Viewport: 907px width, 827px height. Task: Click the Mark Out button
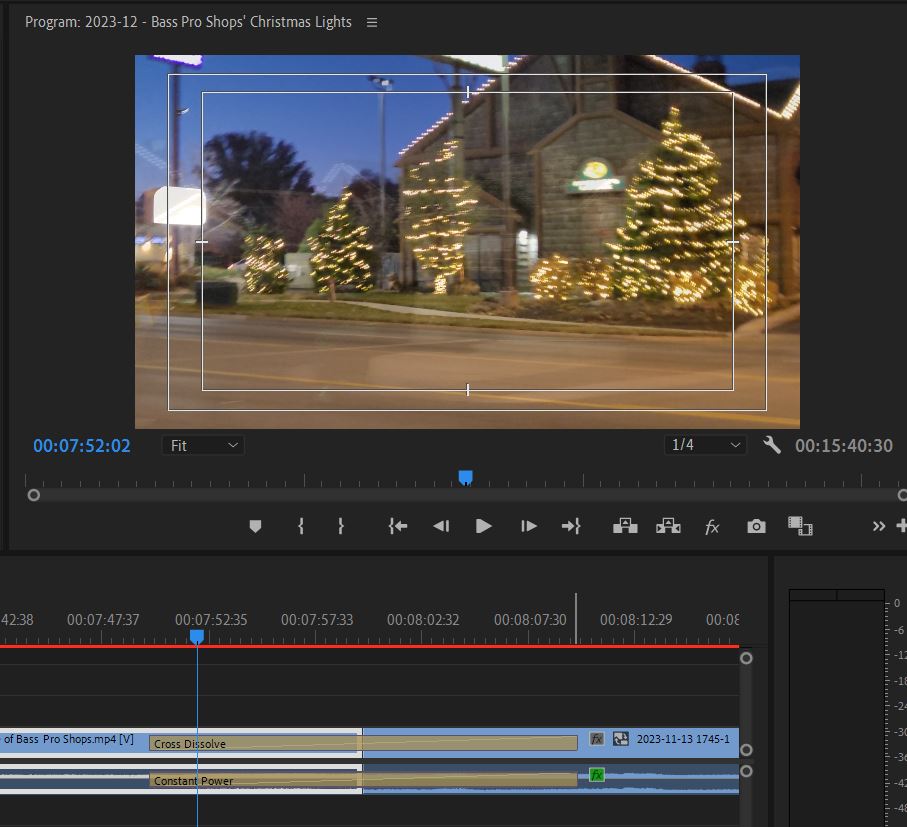tap(341, 526)
